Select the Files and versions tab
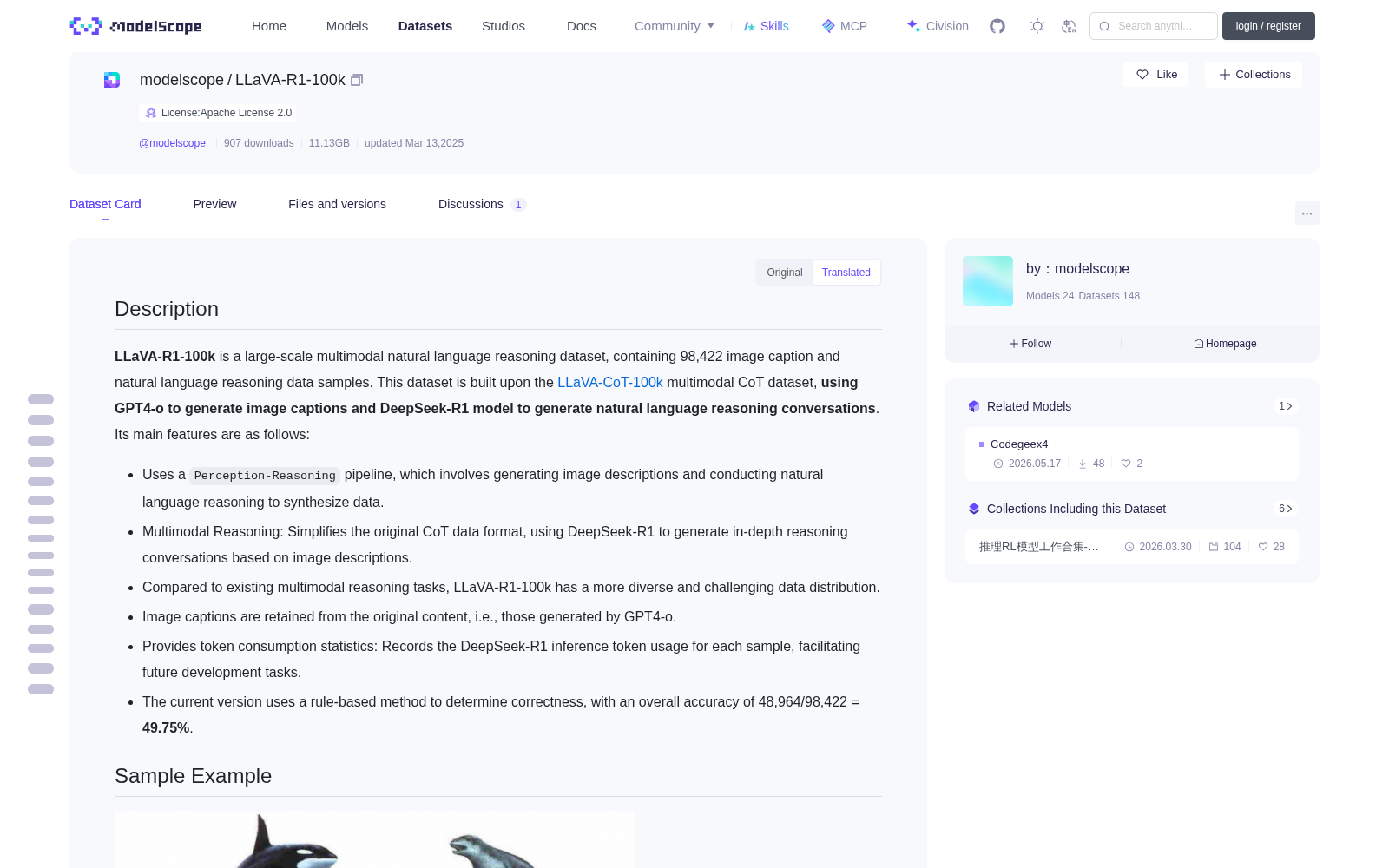The image size is (1389, 868). pos(337,204)
